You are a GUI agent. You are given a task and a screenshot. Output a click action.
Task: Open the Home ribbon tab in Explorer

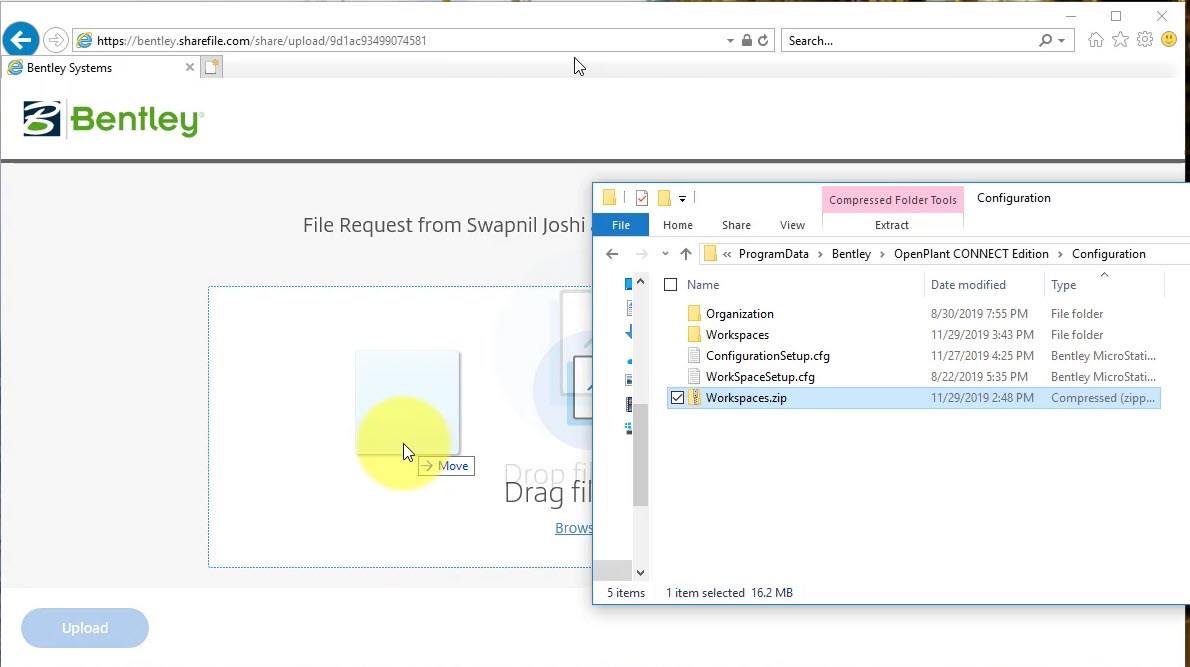(678, 225)
